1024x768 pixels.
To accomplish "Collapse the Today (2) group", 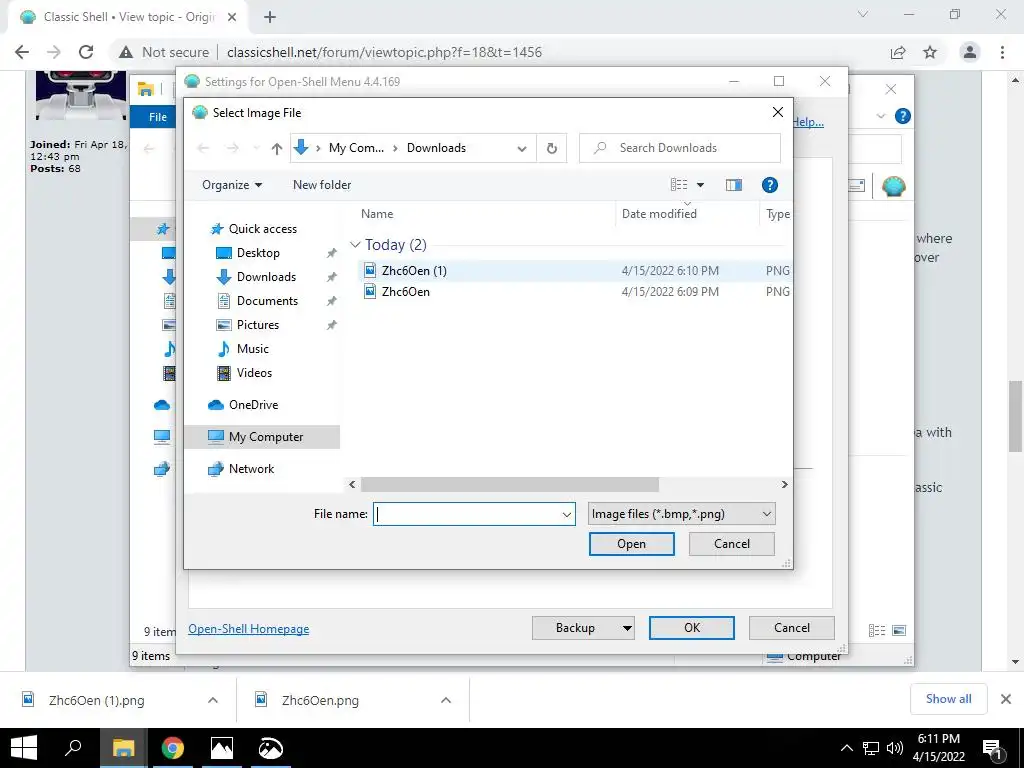I will click(355, 245).
